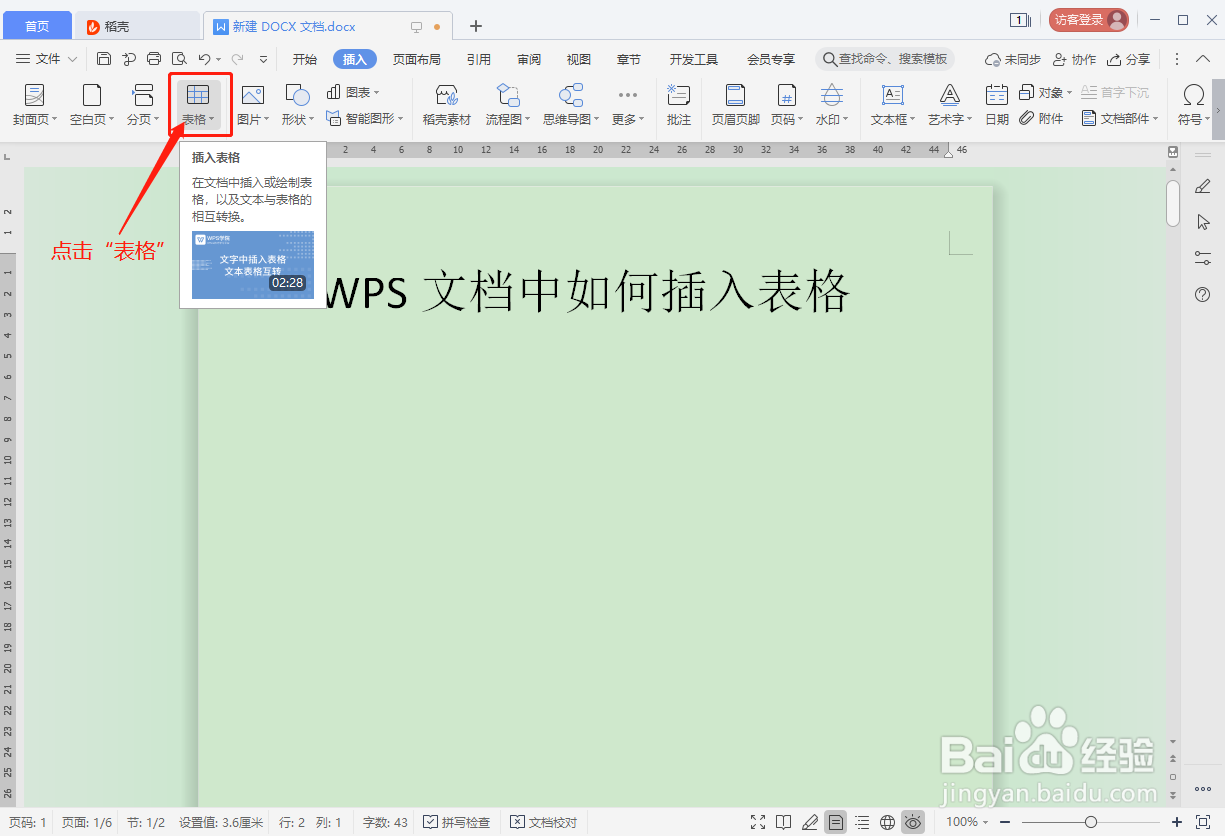
Task: Click the 封面页 cover page icon
Action: click(34, 96)
